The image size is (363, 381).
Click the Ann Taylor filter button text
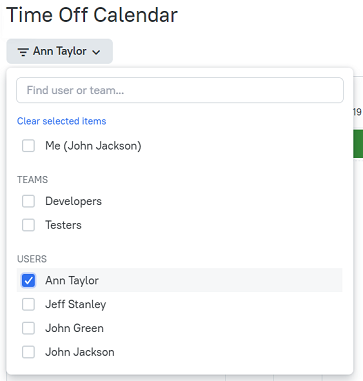pos(60,51)
